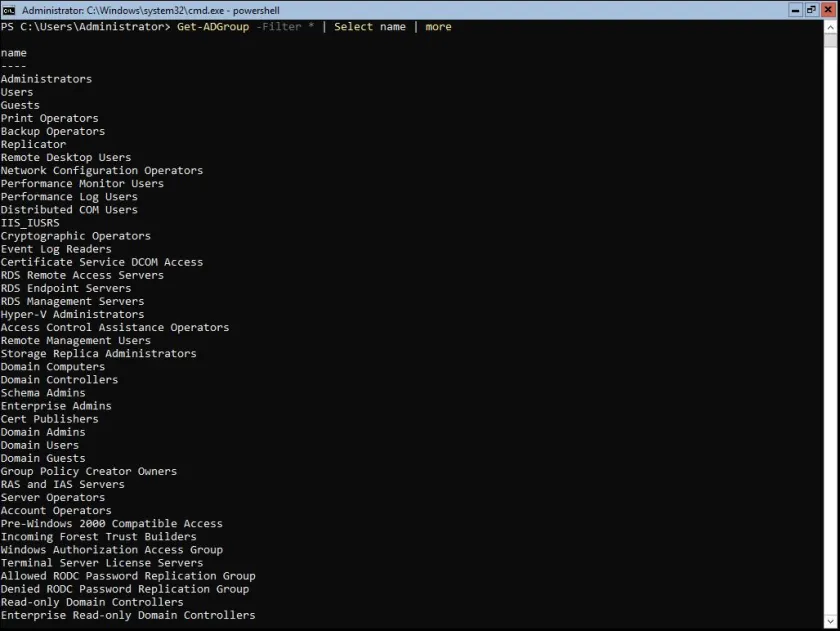Click the scrollbar up arrow
840x631 pixels.
(x=831, y=26)
